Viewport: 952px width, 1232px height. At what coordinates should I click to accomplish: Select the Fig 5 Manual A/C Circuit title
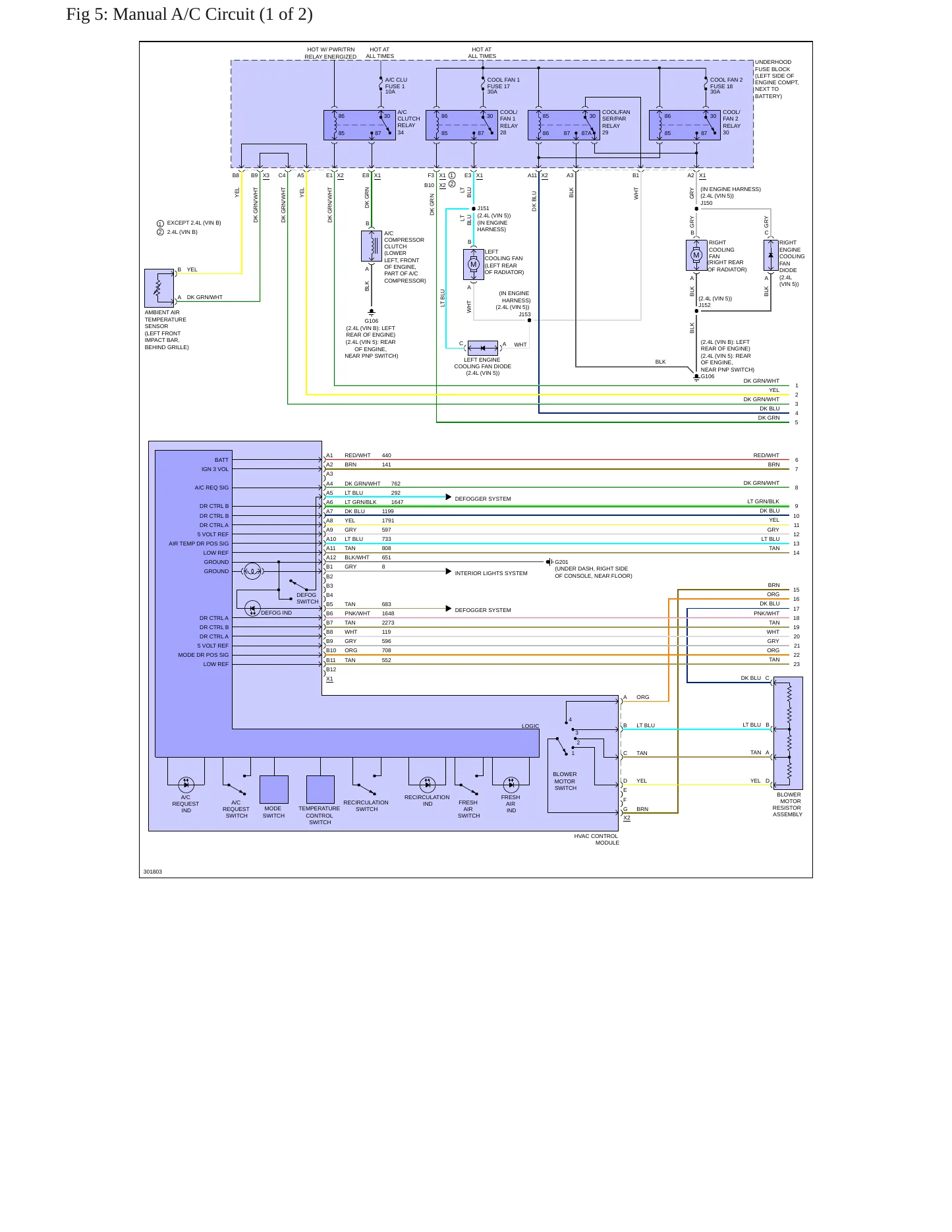pos(190,14)
